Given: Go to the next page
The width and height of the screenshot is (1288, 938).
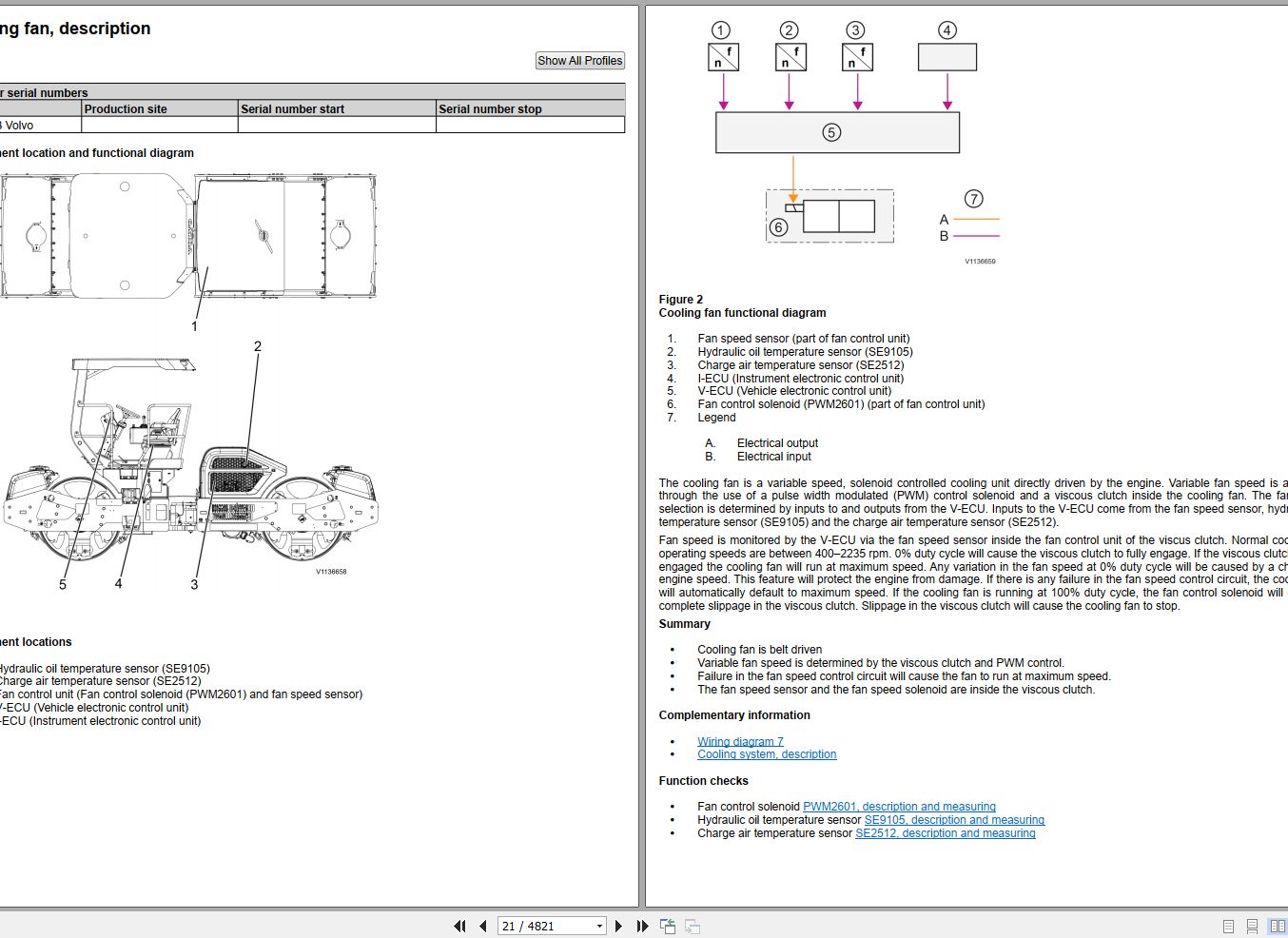Looking at the screenshot, I should click(x=618, y=926).
